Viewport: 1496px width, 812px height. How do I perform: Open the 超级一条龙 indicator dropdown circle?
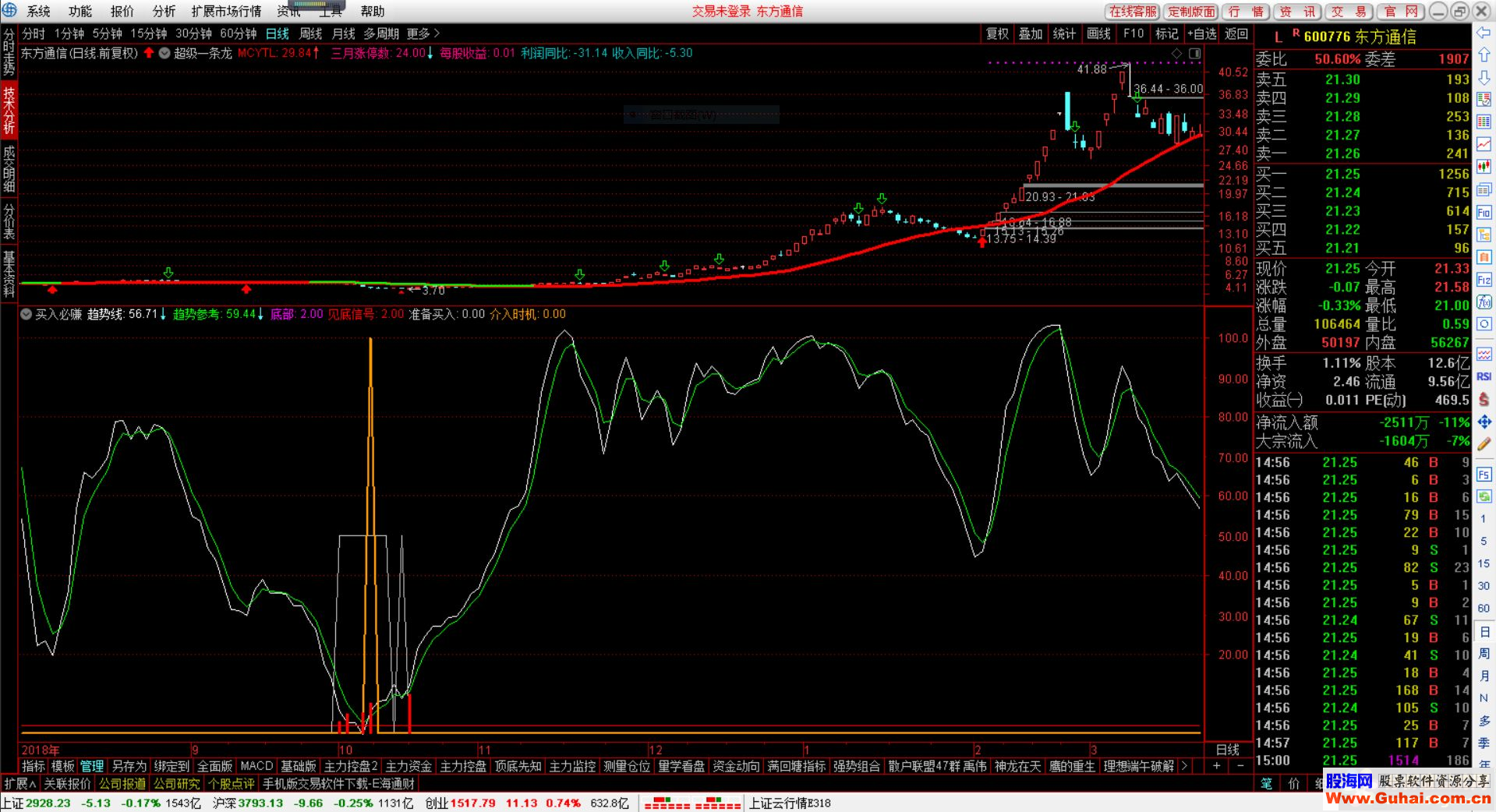tap(164, 53)
